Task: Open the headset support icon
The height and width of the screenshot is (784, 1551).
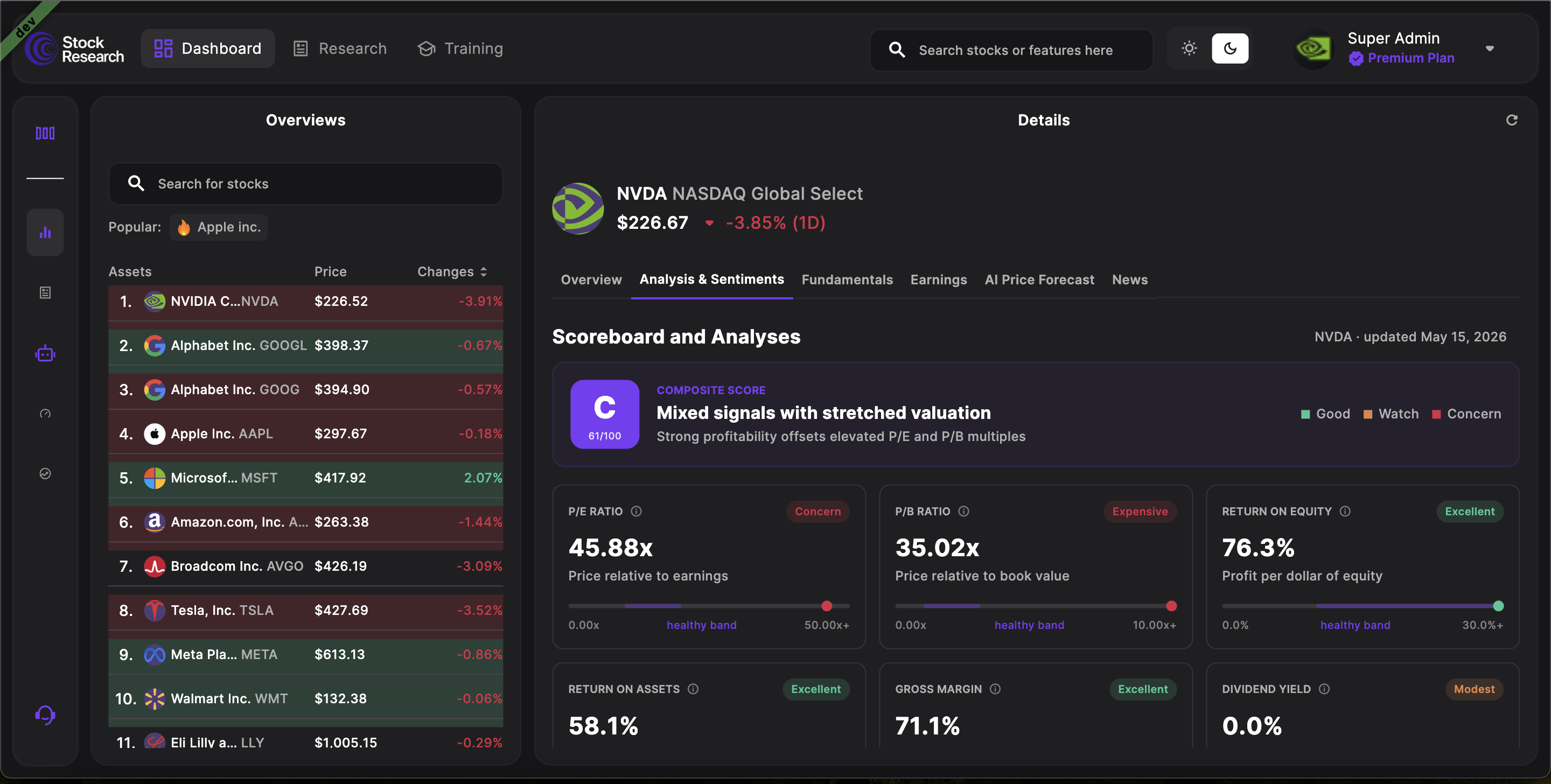Action: click(x=45, y=715)
